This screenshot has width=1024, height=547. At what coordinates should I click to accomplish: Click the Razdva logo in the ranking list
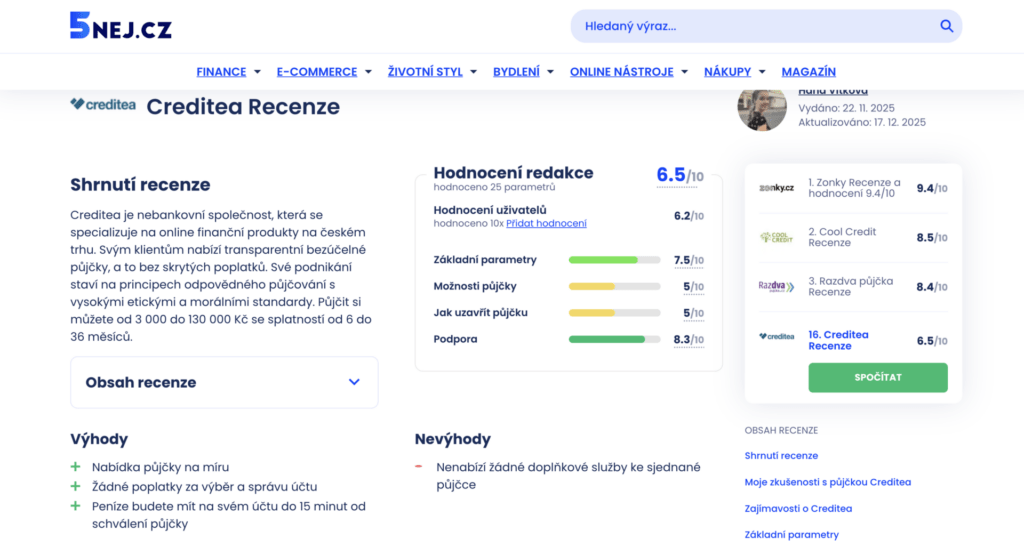point(776,287)
